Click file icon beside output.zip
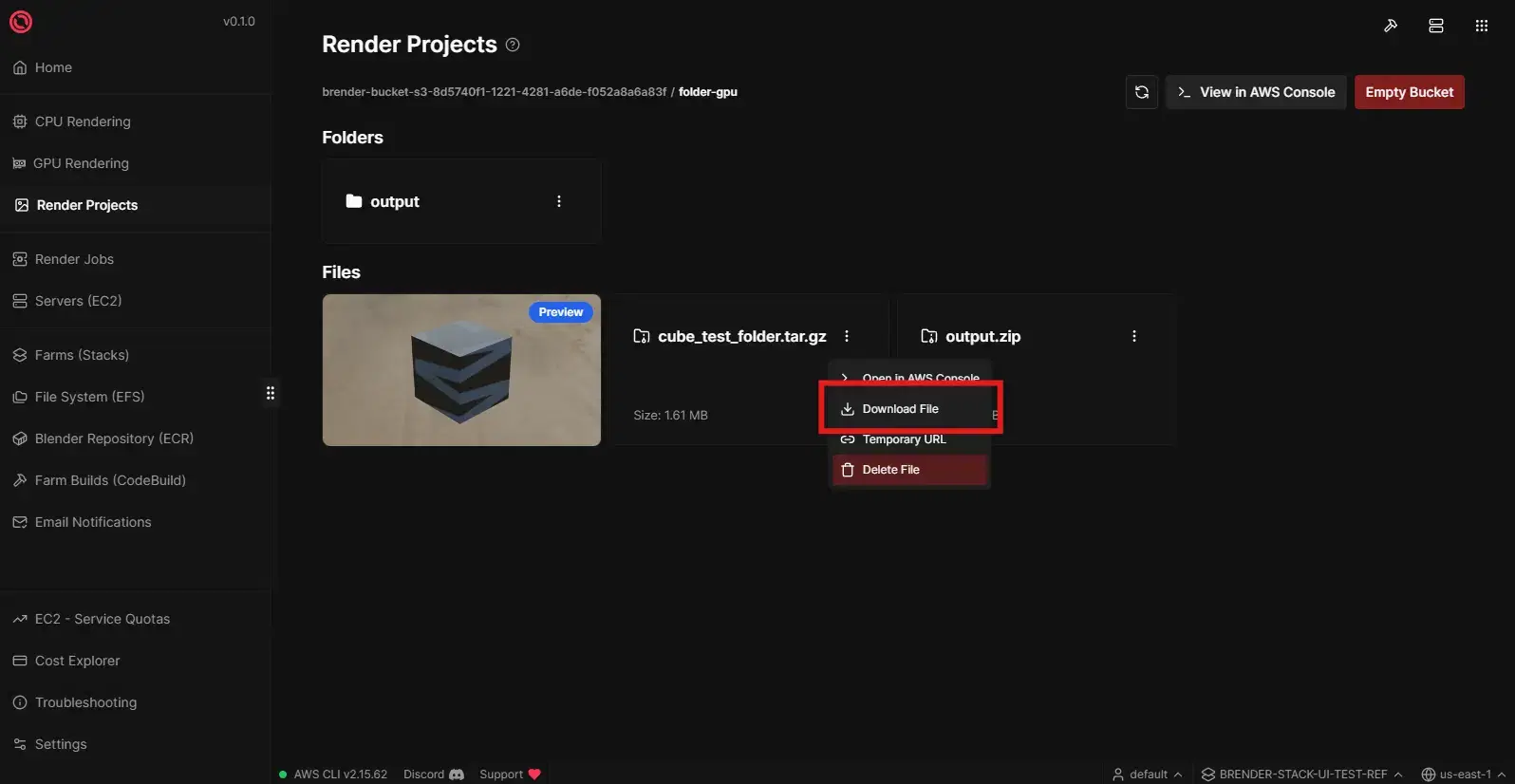The height and width of the screenshot is (784, 1515). [x=929, y=336]
